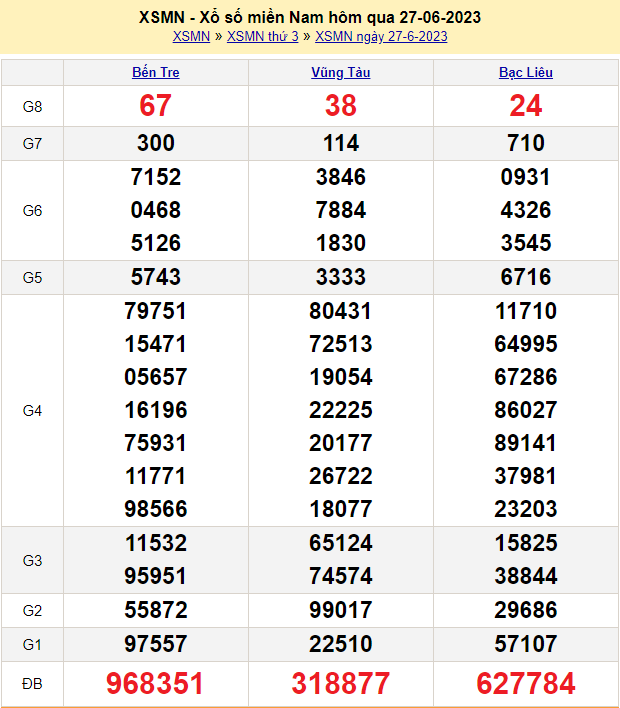620x708 pixels.
Task: Select G1 number 97557 for Bến Tre
Action: pos(156,643)
